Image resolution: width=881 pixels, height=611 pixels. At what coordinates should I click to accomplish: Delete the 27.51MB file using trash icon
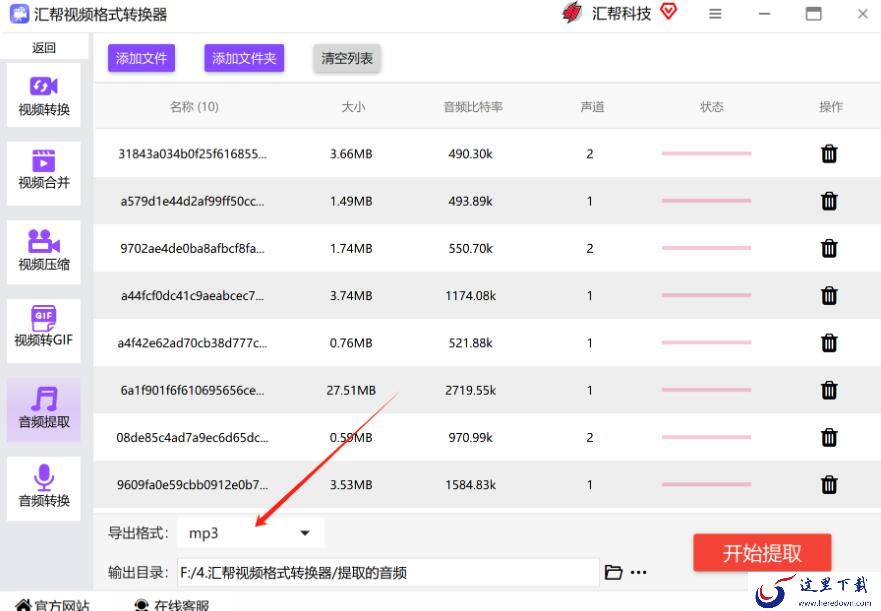coord(829,390)
